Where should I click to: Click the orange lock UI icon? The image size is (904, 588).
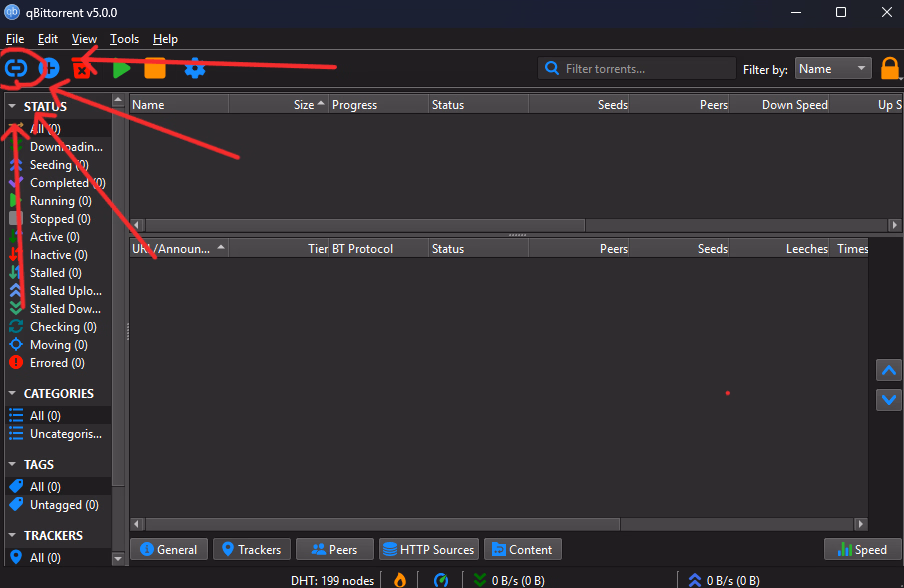890,69
